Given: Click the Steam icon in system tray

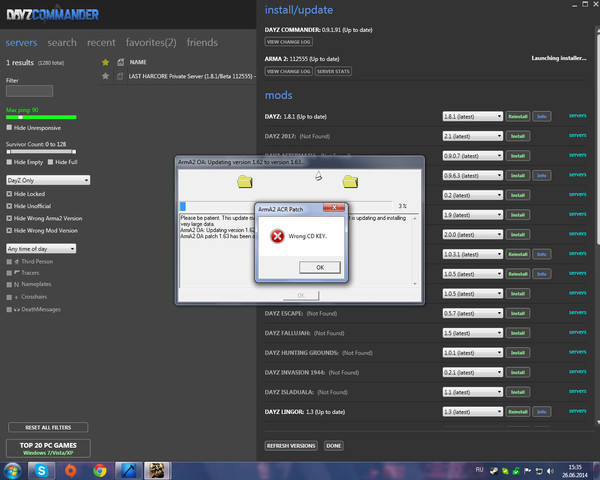Looking at the screenshot, I should click(494, 471).
